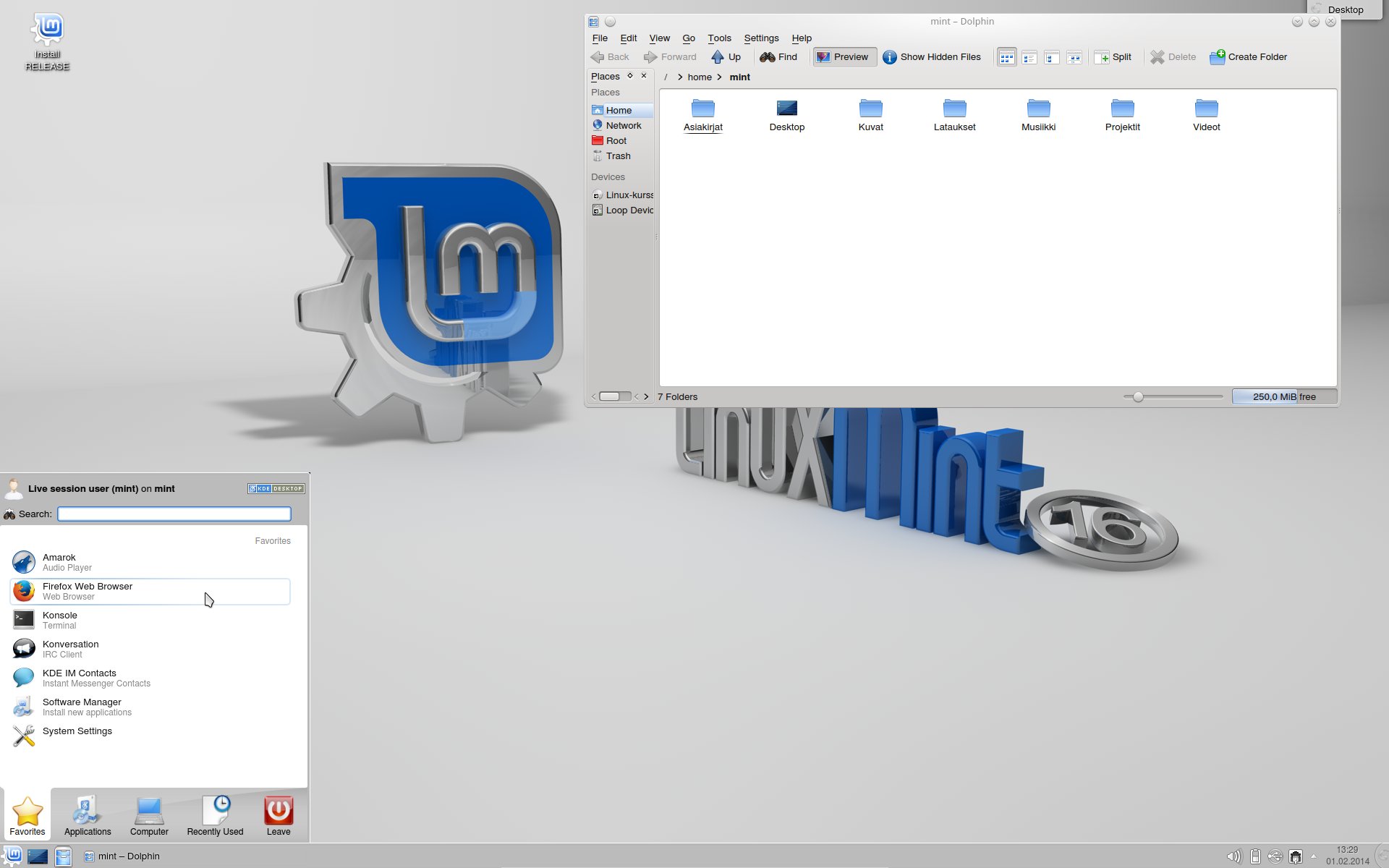
Task: Select the Projektit folder
Action: [1123, 116]
